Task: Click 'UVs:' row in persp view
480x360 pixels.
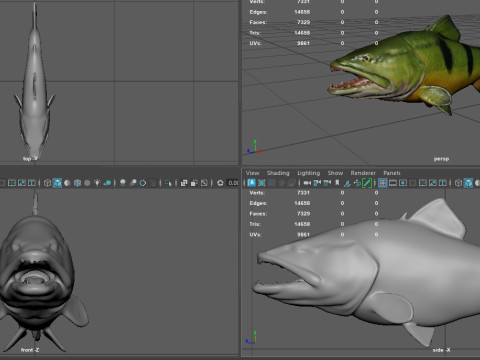Action: (314, 43)
